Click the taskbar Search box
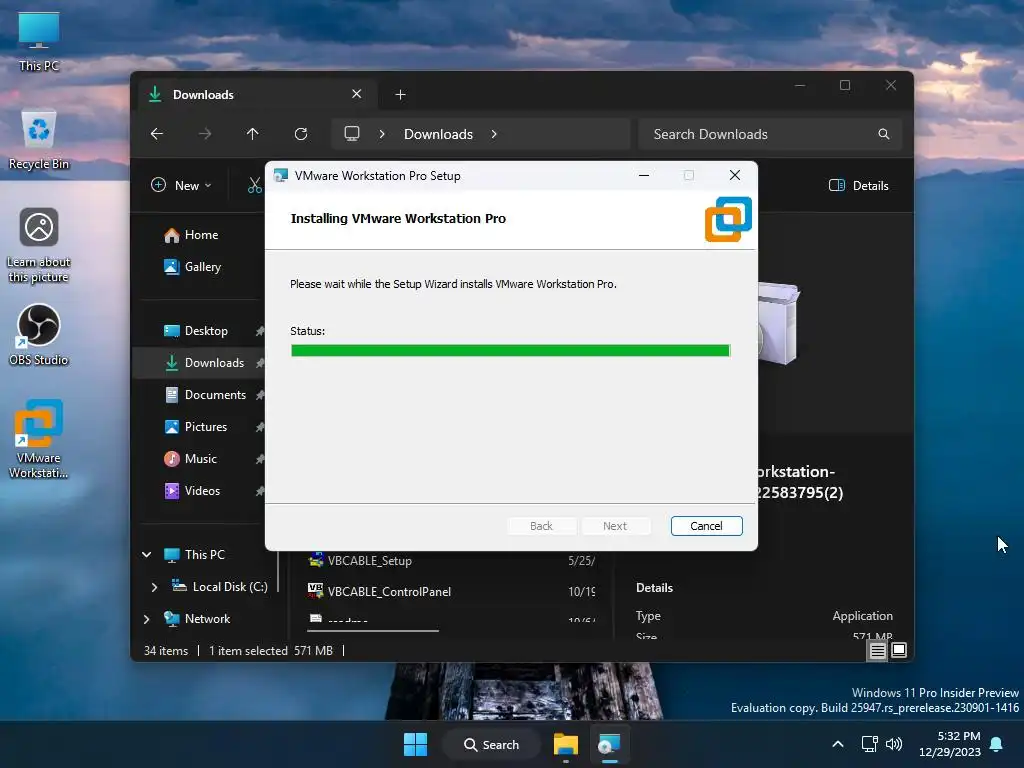Image resolution: width=1024 pixels, height=768 pixels. [491, 744]
